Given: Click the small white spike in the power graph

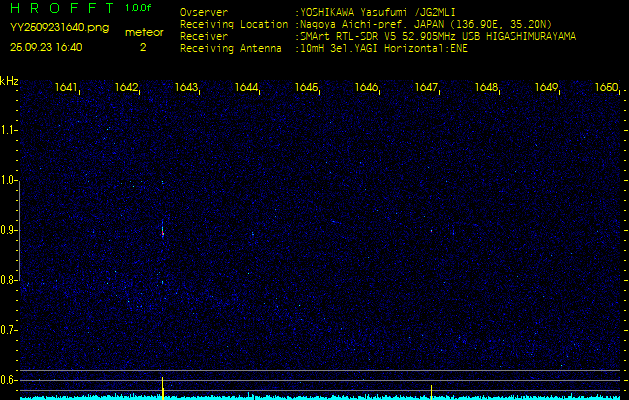Looking at the screenshot, I should pyautogui.click(x=431, y=389).
